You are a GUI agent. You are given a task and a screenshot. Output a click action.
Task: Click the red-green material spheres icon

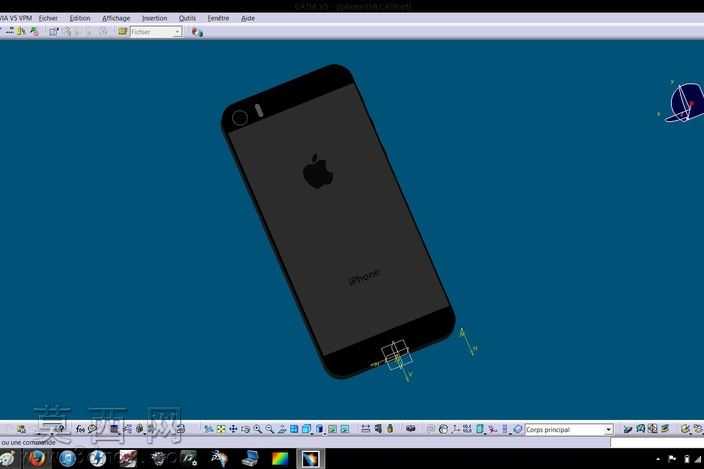coord(197,32)
